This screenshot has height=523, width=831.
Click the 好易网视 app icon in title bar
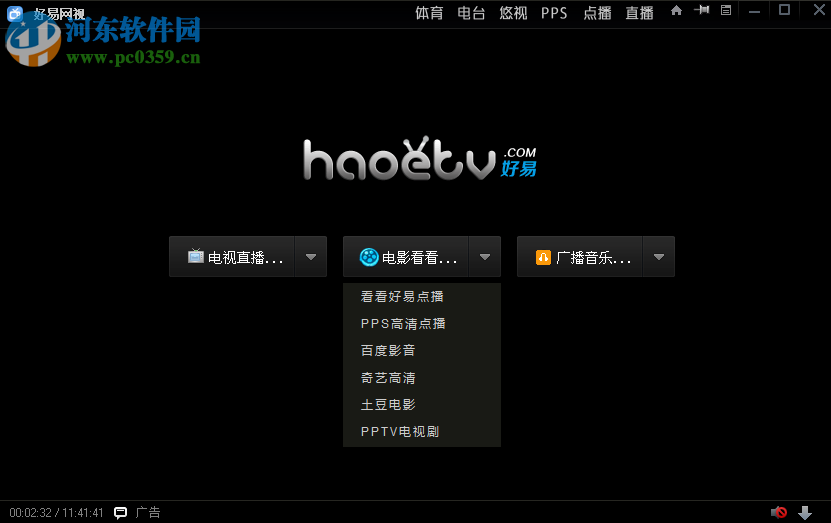(x=15, y=13)
